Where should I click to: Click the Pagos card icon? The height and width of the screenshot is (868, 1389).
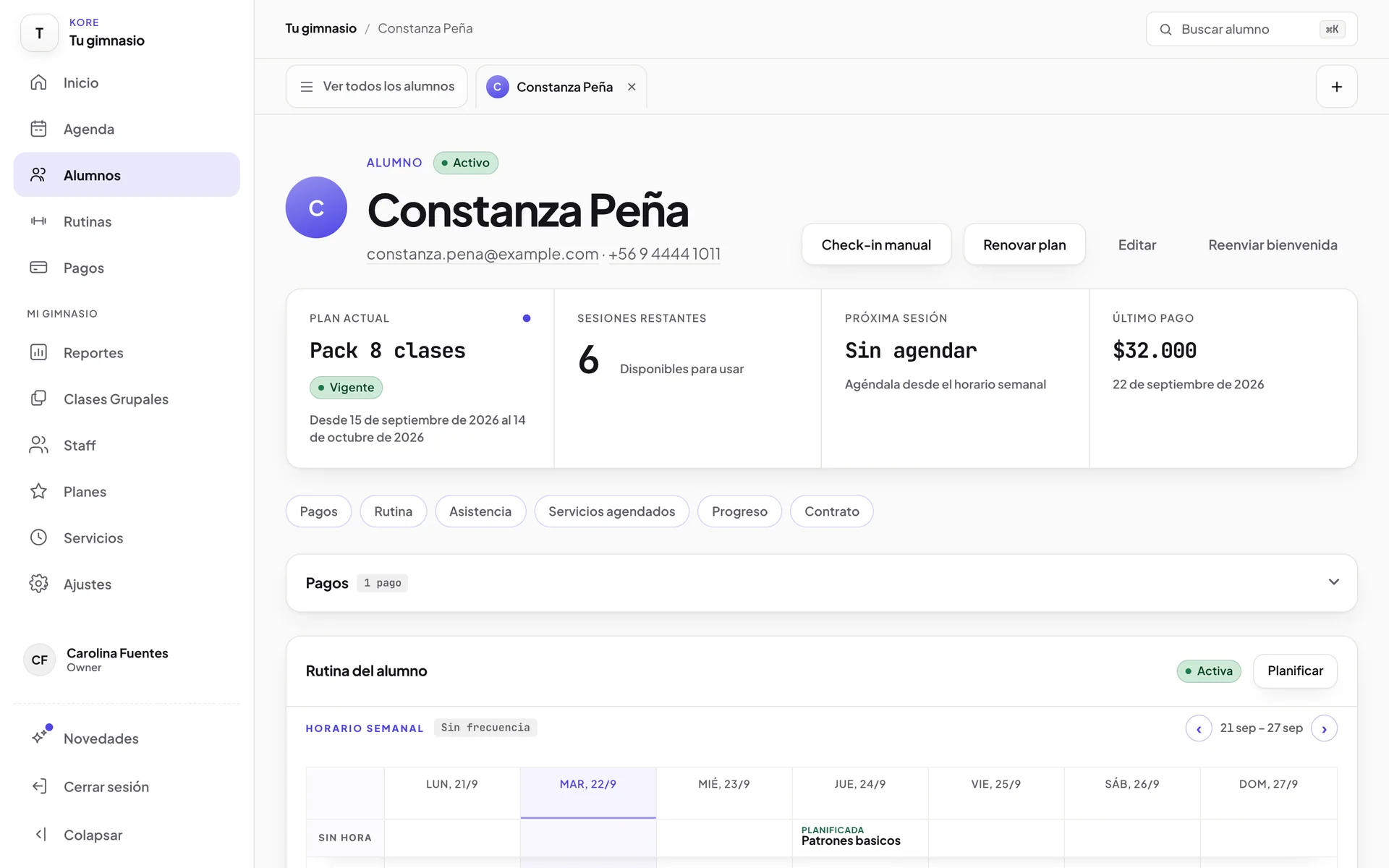click(x=38, y=268)
